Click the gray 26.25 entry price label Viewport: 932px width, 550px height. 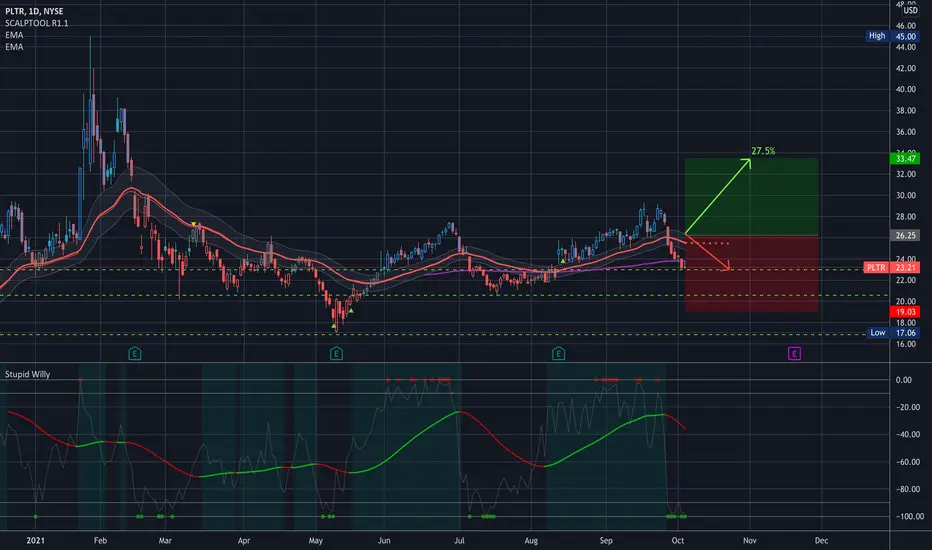905,235
